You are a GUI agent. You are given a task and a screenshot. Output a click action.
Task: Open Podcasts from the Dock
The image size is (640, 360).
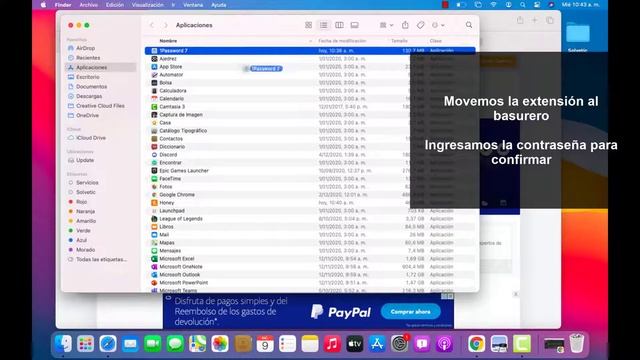pos(444,344)
